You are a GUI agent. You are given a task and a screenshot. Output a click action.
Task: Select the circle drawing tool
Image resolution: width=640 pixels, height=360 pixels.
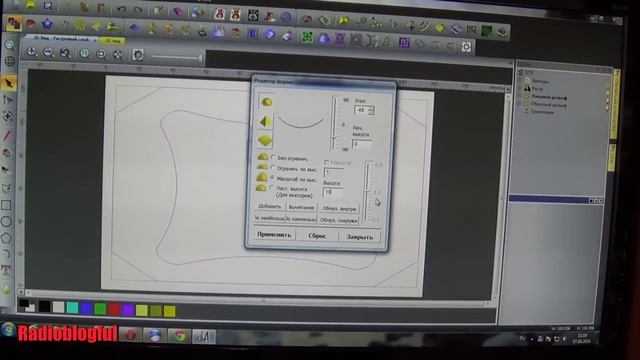point(6,222)
